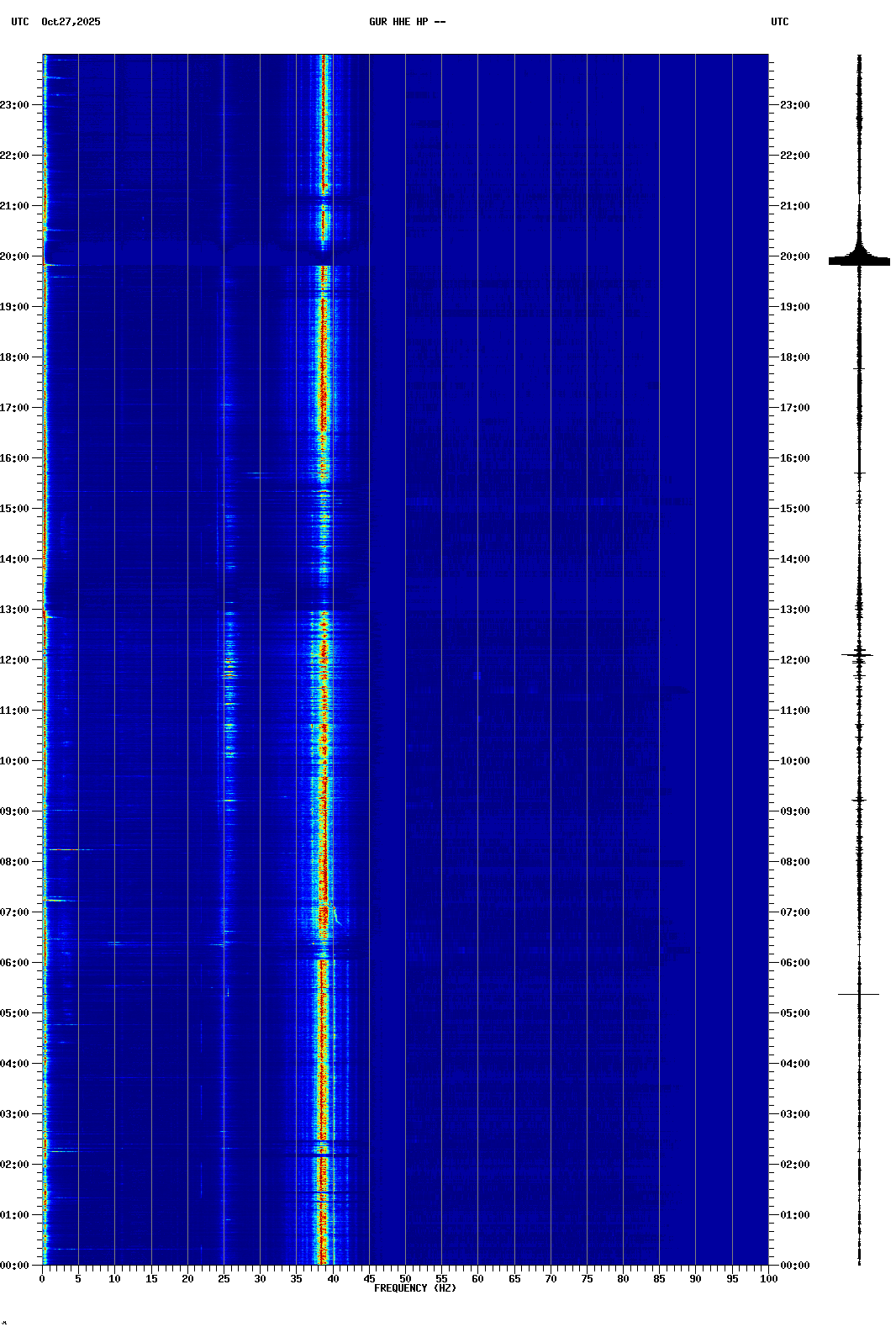The image size is (896, 1332).
Task: Click the 0 Hz frequency axis label
Action: (42, 1279)
